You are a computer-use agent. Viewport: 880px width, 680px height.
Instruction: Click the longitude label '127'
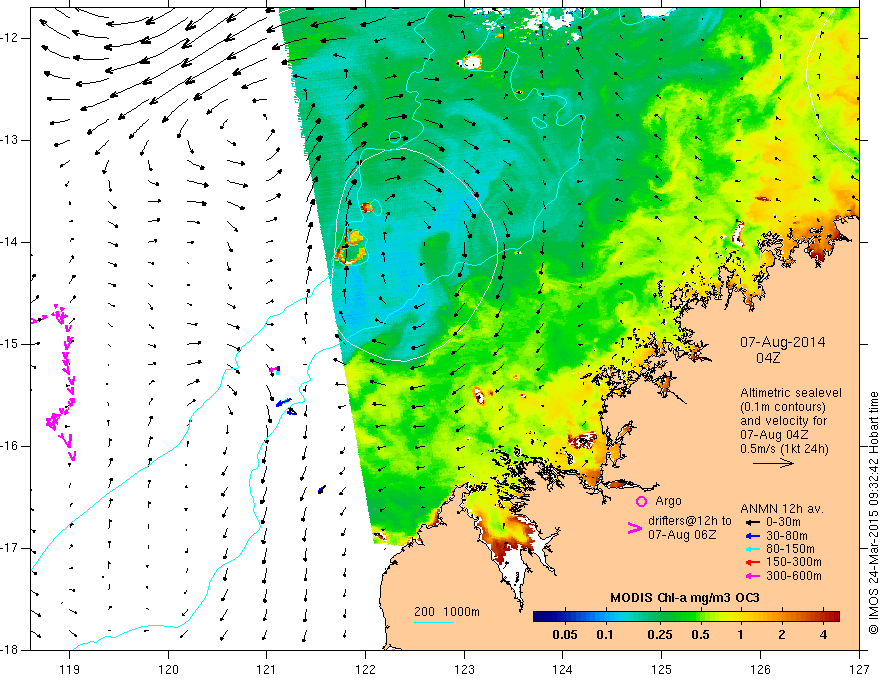(859, 669)
